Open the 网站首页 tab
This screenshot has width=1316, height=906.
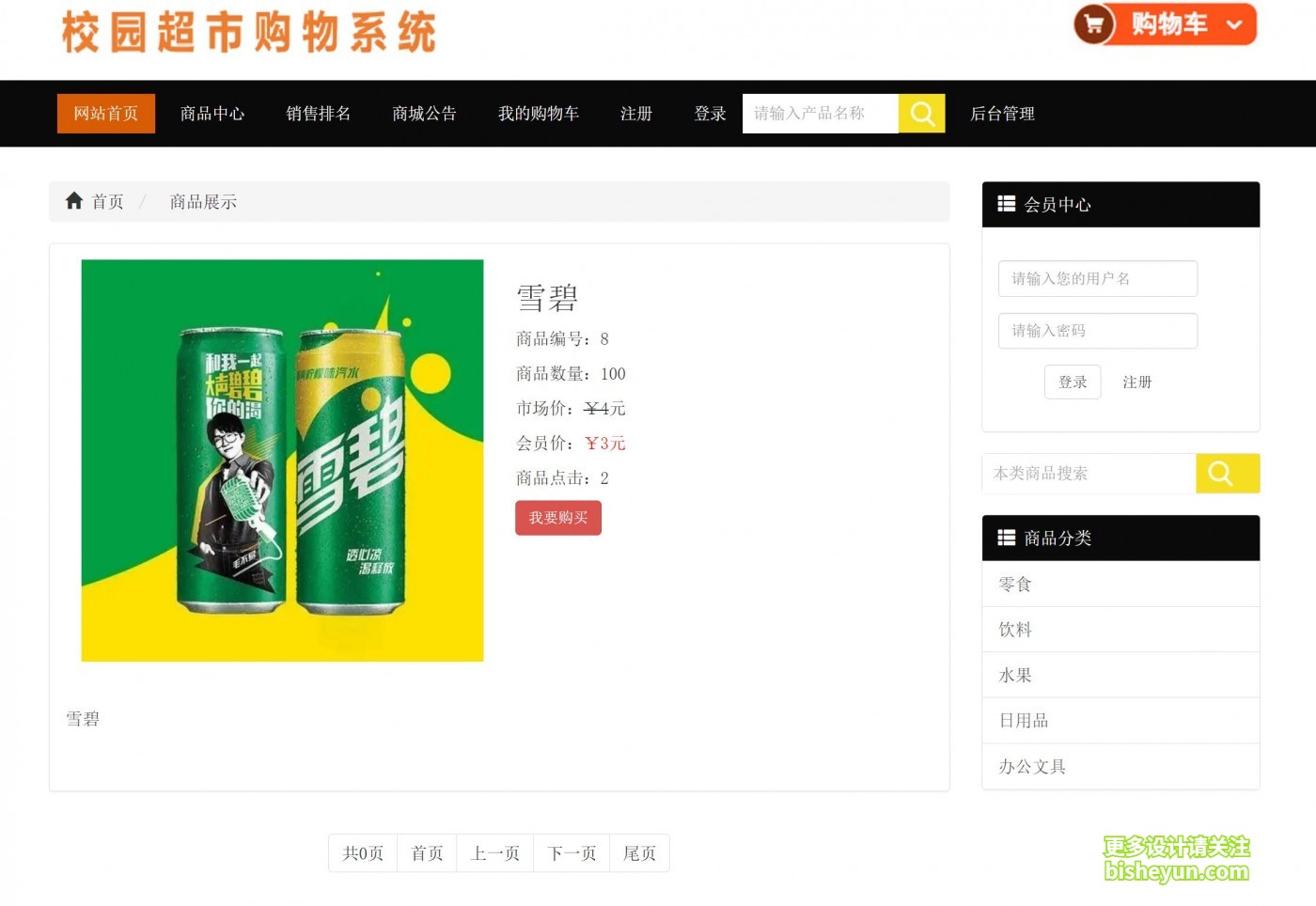(x=106, y=114)
